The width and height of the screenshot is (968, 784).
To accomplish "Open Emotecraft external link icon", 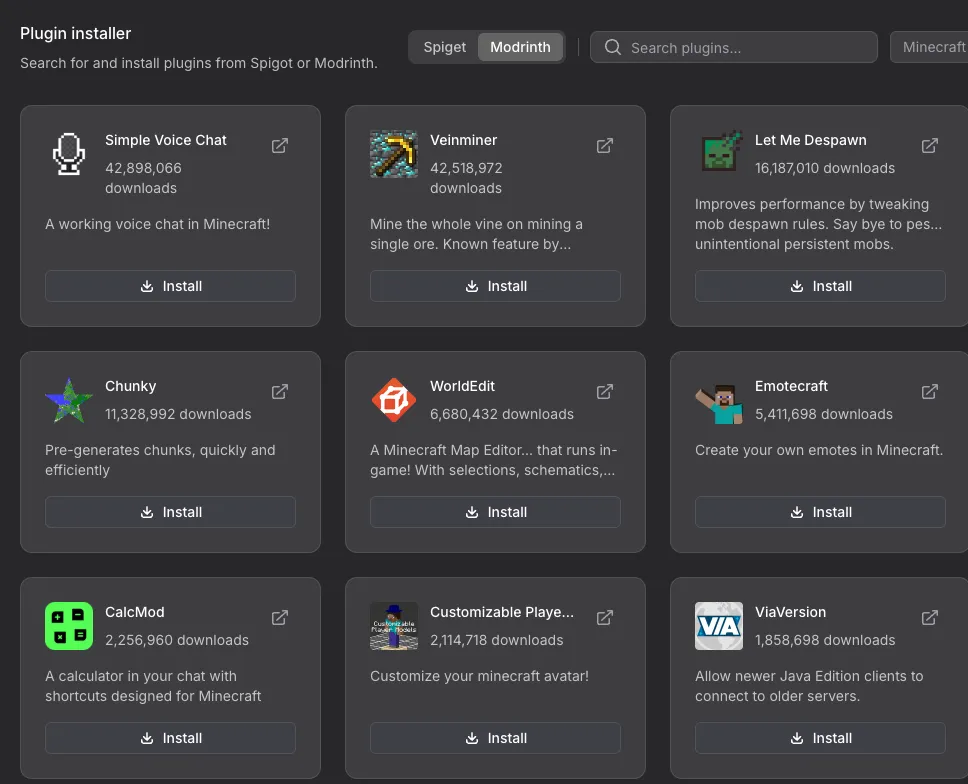I will point(930,391).
